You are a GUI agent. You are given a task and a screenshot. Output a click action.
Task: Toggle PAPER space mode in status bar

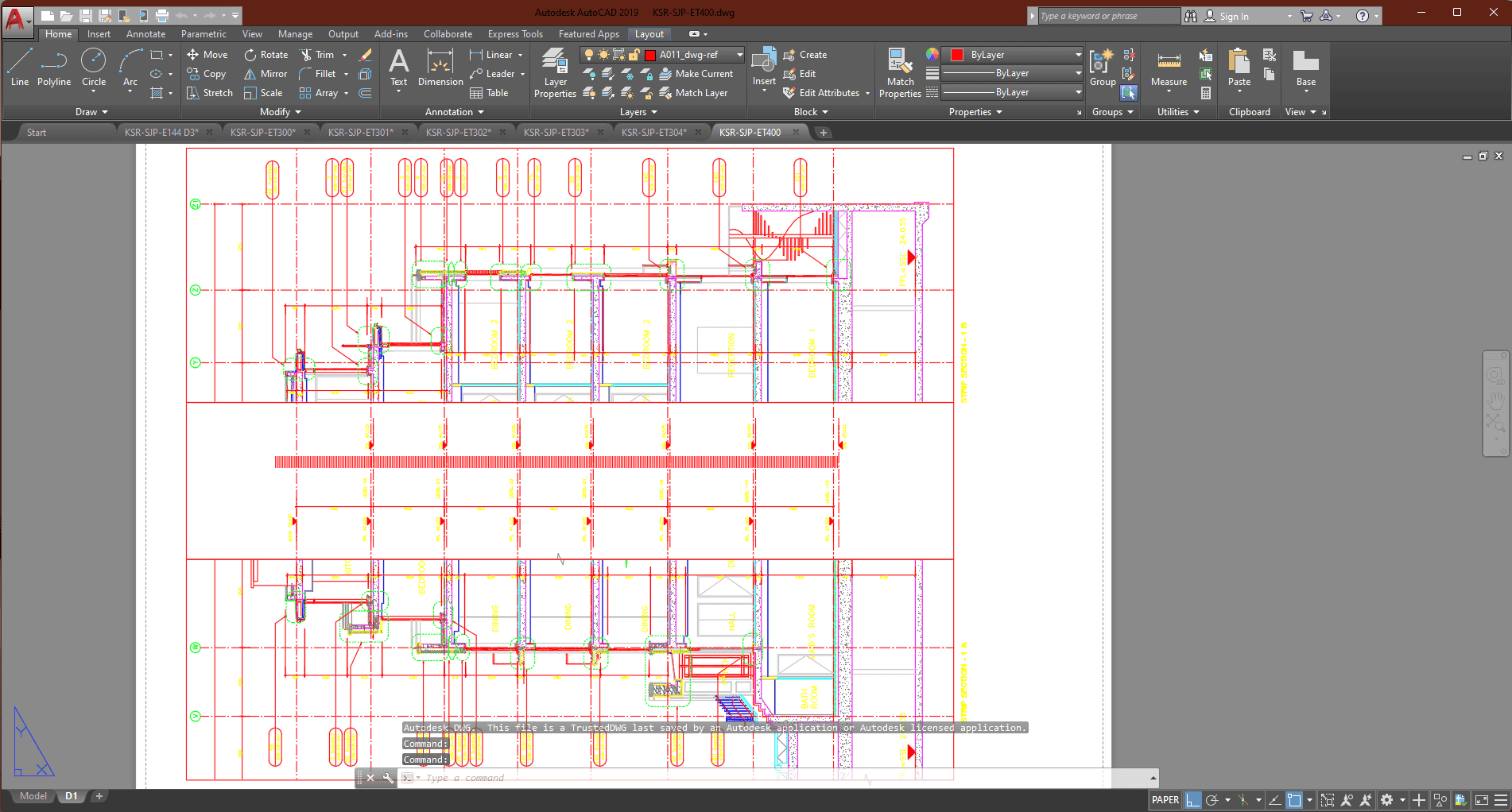click(x=1165, y=800)
